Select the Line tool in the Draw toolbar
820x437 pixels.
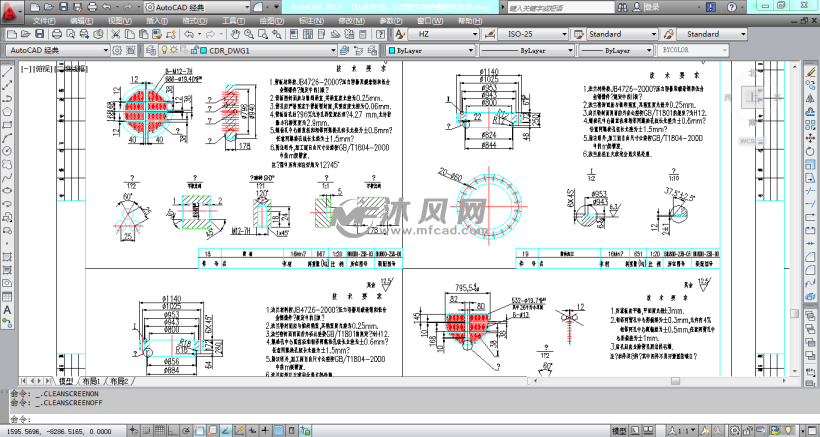[x=7, y=72]
